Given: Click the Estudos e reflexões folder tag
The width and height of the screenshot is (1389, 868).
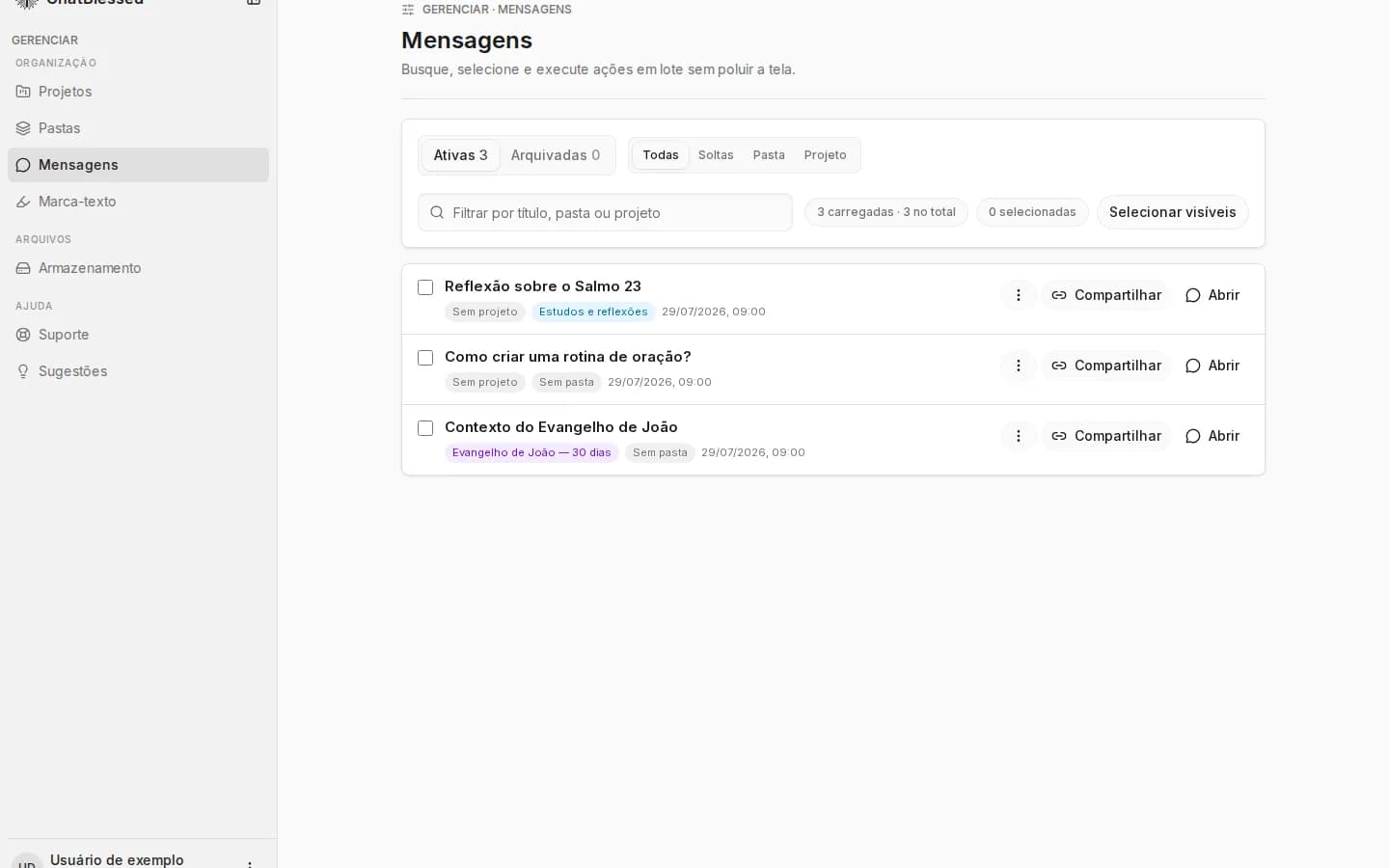Looking at the screenshot, I should pos(593,312).
